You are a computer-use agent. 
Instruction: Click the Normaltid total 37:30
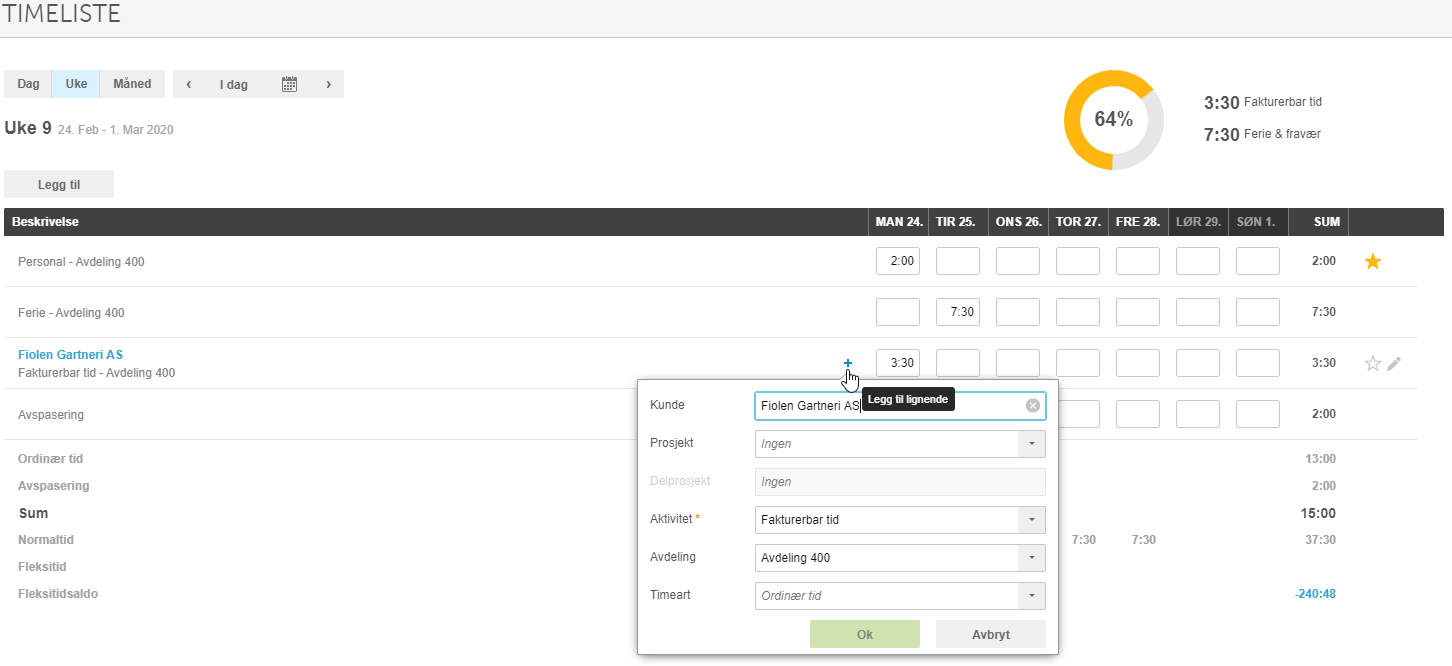tap(1322, 540)
